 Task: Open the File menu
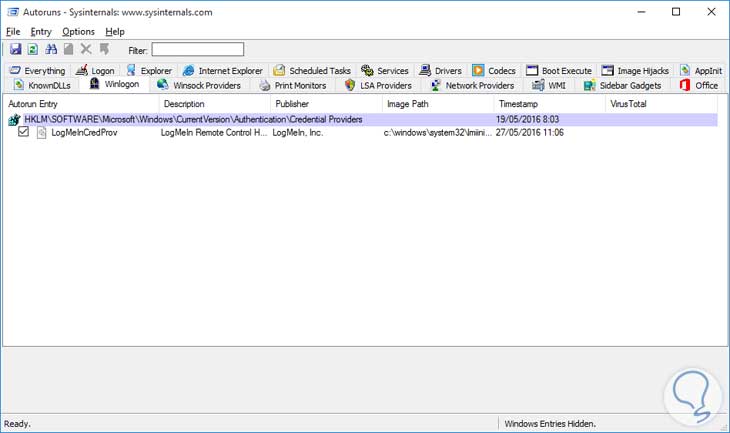point(13,32)
